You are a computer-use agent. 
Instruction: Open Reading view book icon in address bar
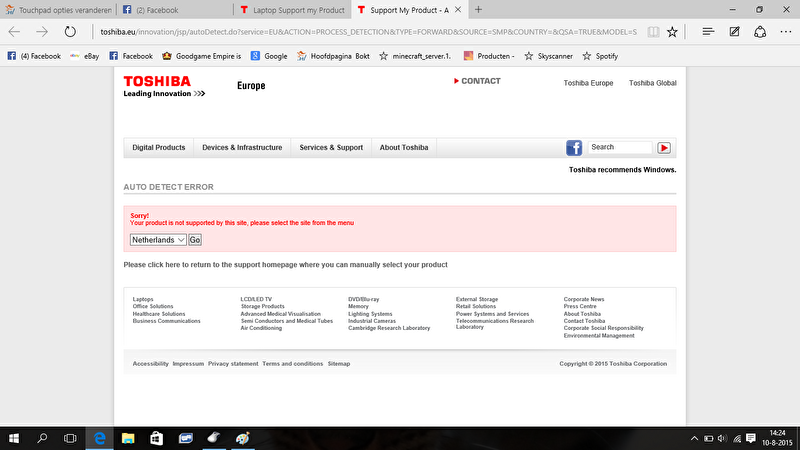pos(653,32)
